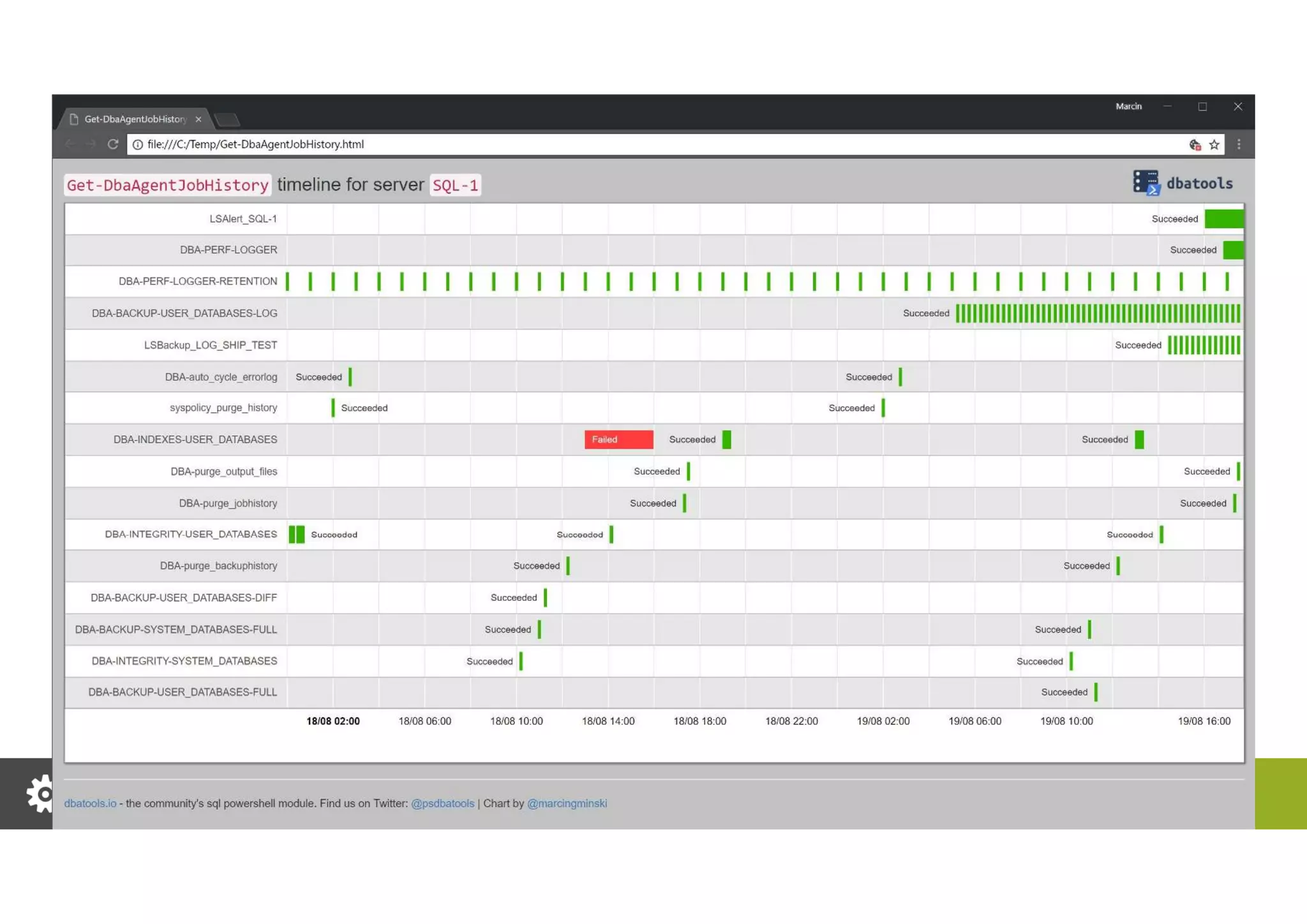Open the @psdbatools Twitter link
This screenshot has width=1307, height=924.
point(442,803)
